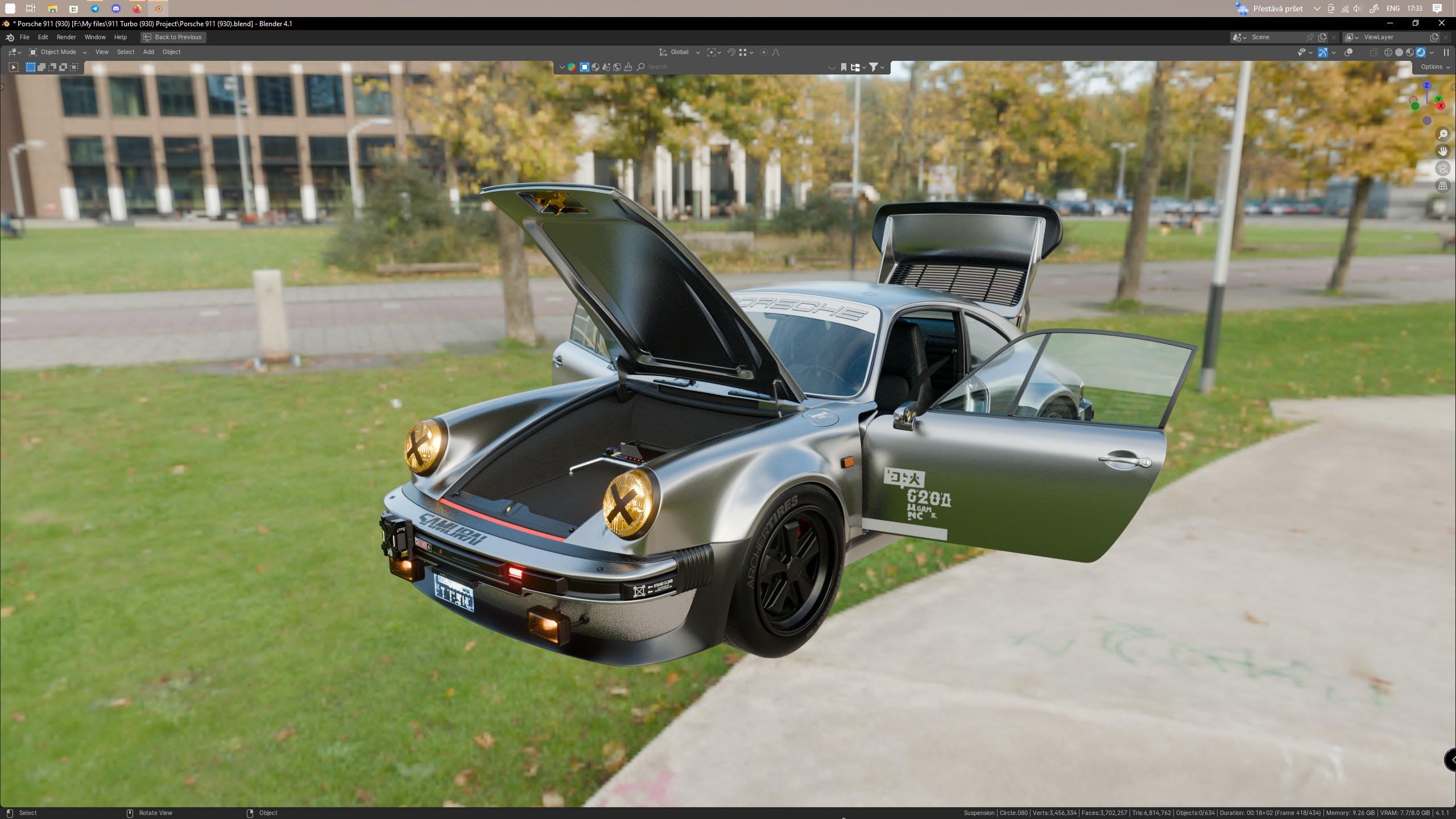Toggle proportional editing option

click(x=764, y=52)
